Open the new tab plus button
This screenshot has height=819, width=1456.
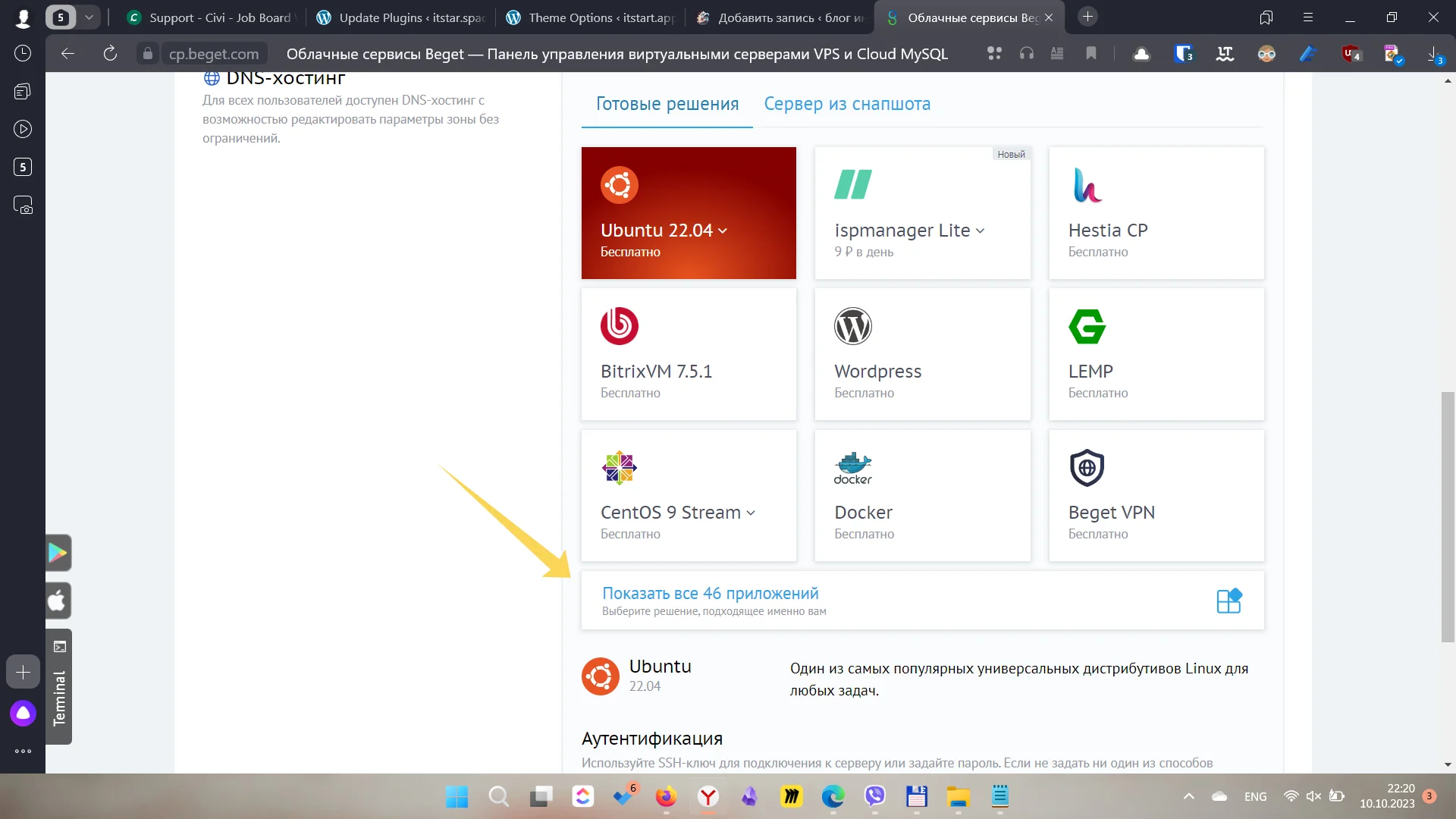tap(1087, 16)
